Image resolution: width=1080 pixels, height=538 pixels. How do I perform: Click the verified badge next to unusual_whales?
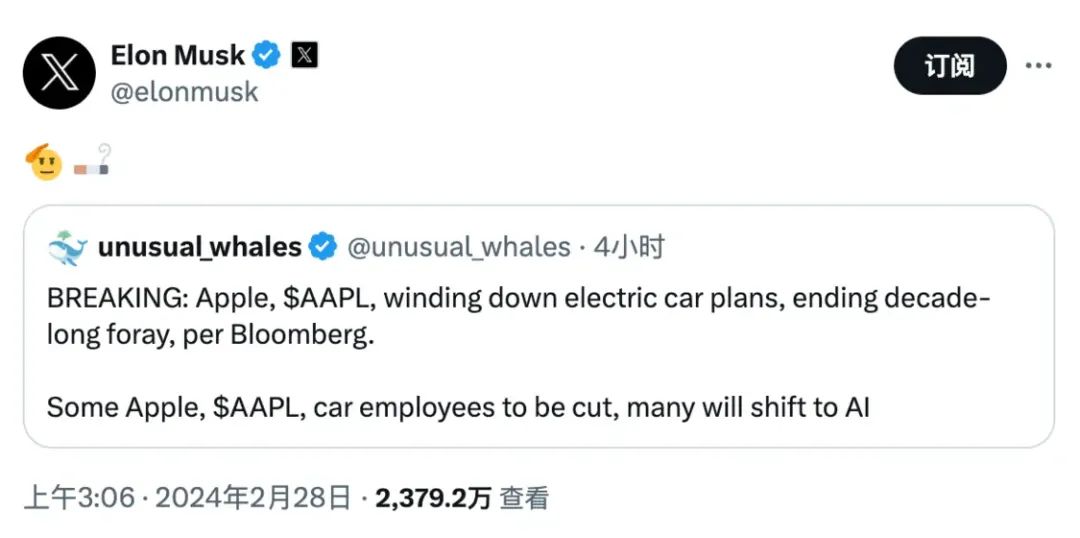[x=321, y=248]
